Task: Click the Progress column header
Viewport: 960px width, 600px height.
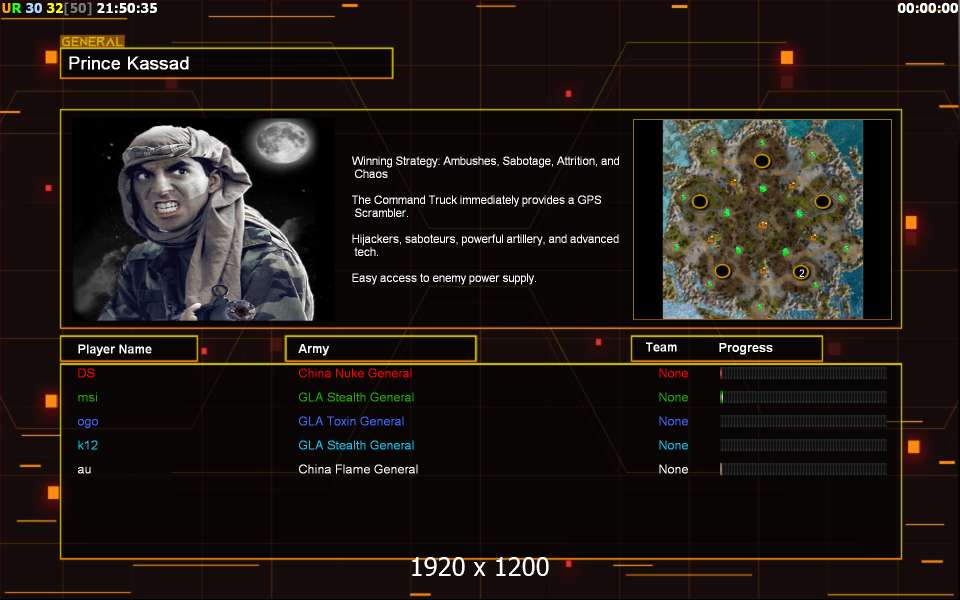Action: [745, 348]
